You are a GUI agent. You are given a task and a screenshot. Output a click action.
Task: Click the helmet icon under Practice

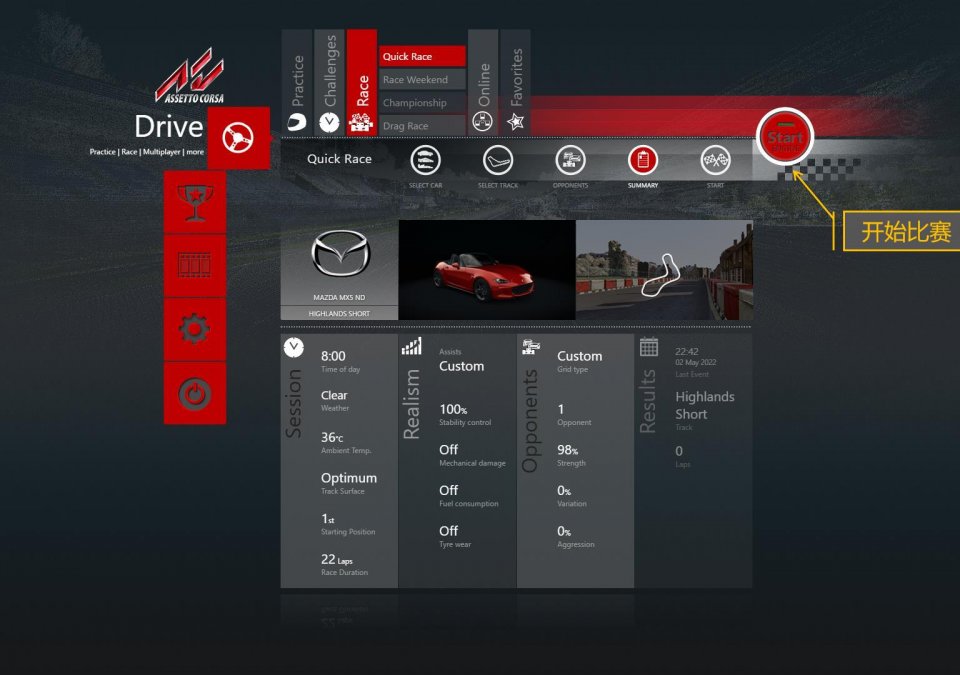(297, 122)
